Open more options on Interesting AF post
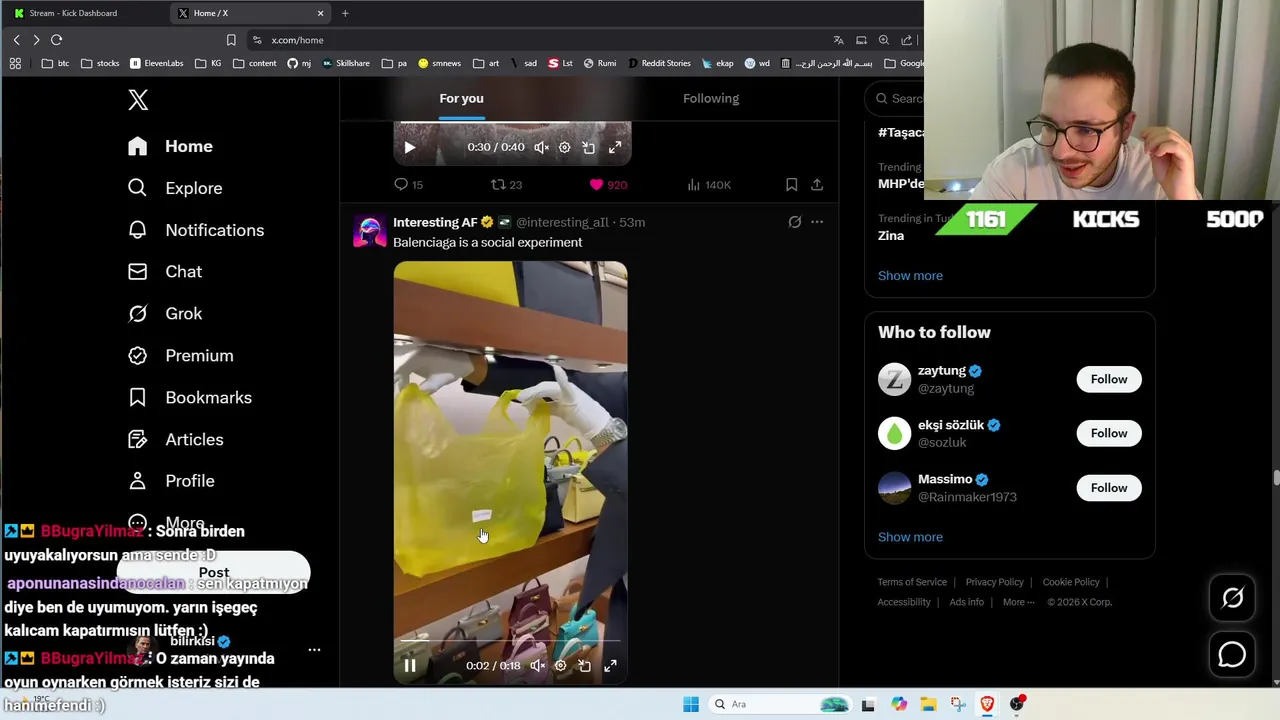Viewport: 1280px width, 720px height. 817,222
